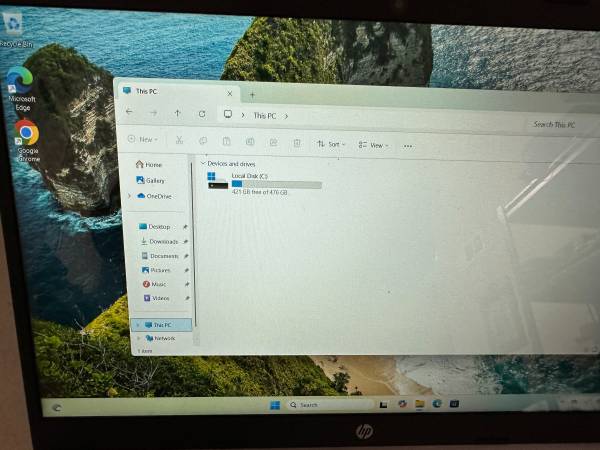600x450 pixels.
Task: Expand the OneDrive tree node
Action: tap(129, 196)
